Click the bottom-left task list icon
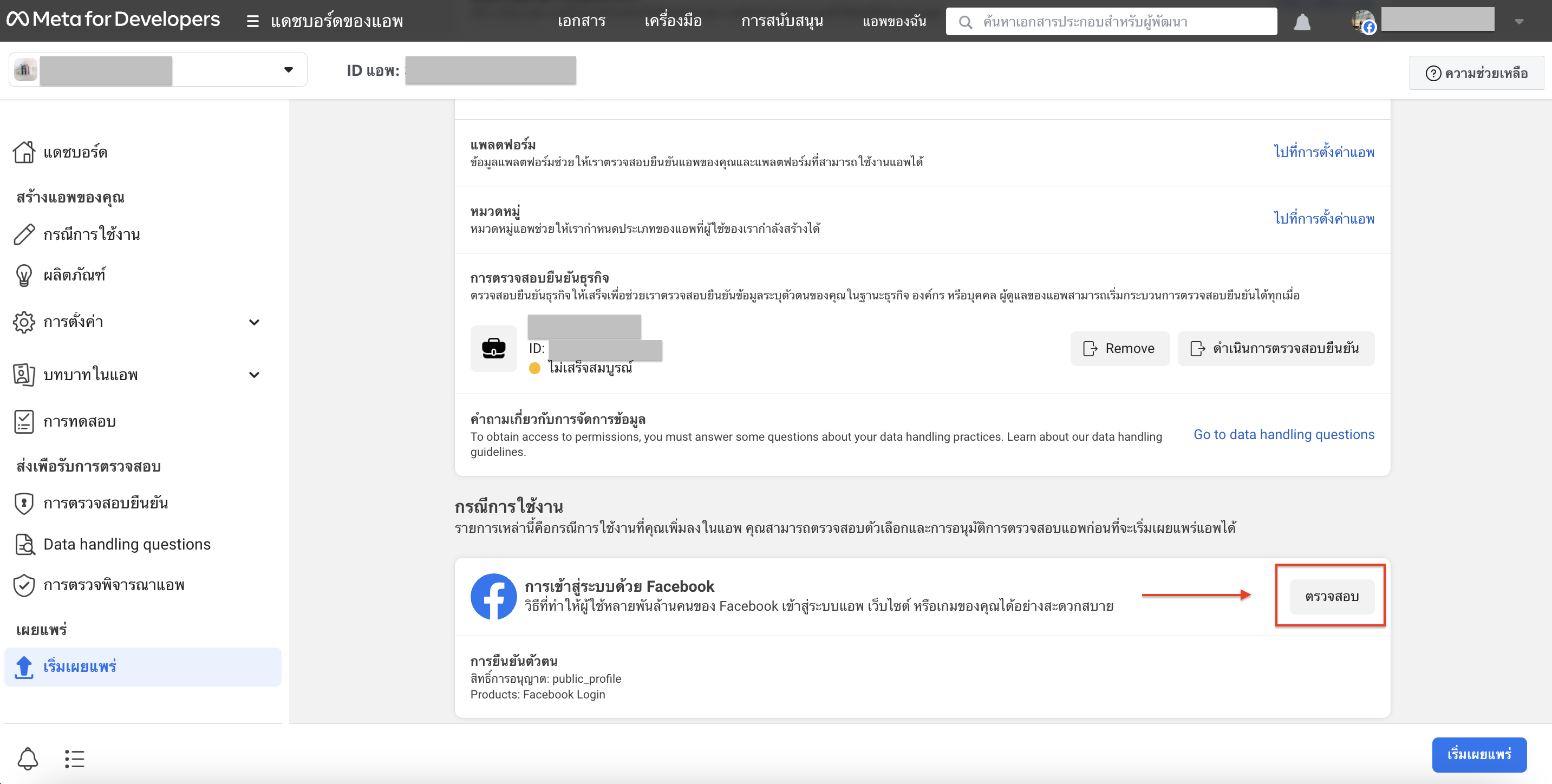Viewport: 1552px width, 784px height. click(x=75, y=759)
